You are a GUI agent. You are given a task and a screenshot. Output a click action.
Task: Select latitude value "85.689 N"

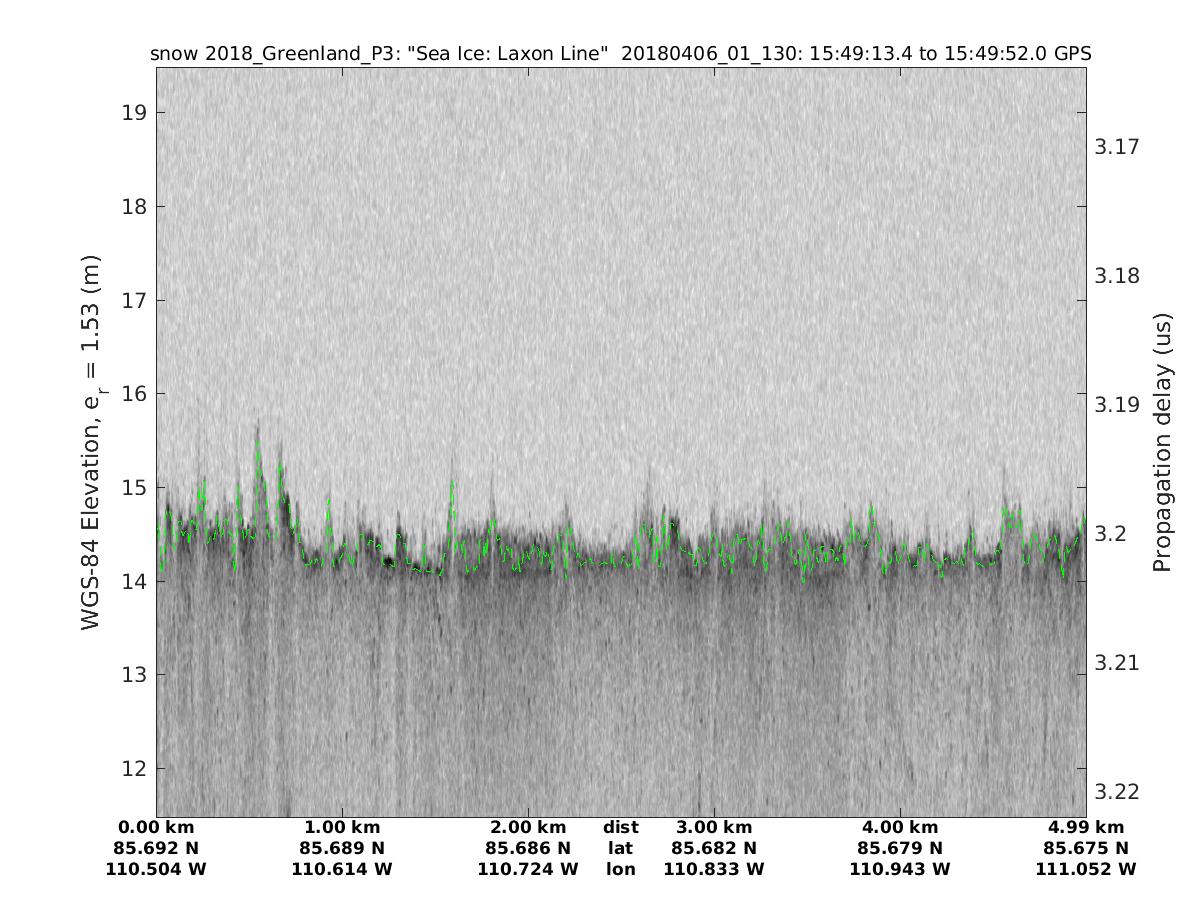[342, 849]
